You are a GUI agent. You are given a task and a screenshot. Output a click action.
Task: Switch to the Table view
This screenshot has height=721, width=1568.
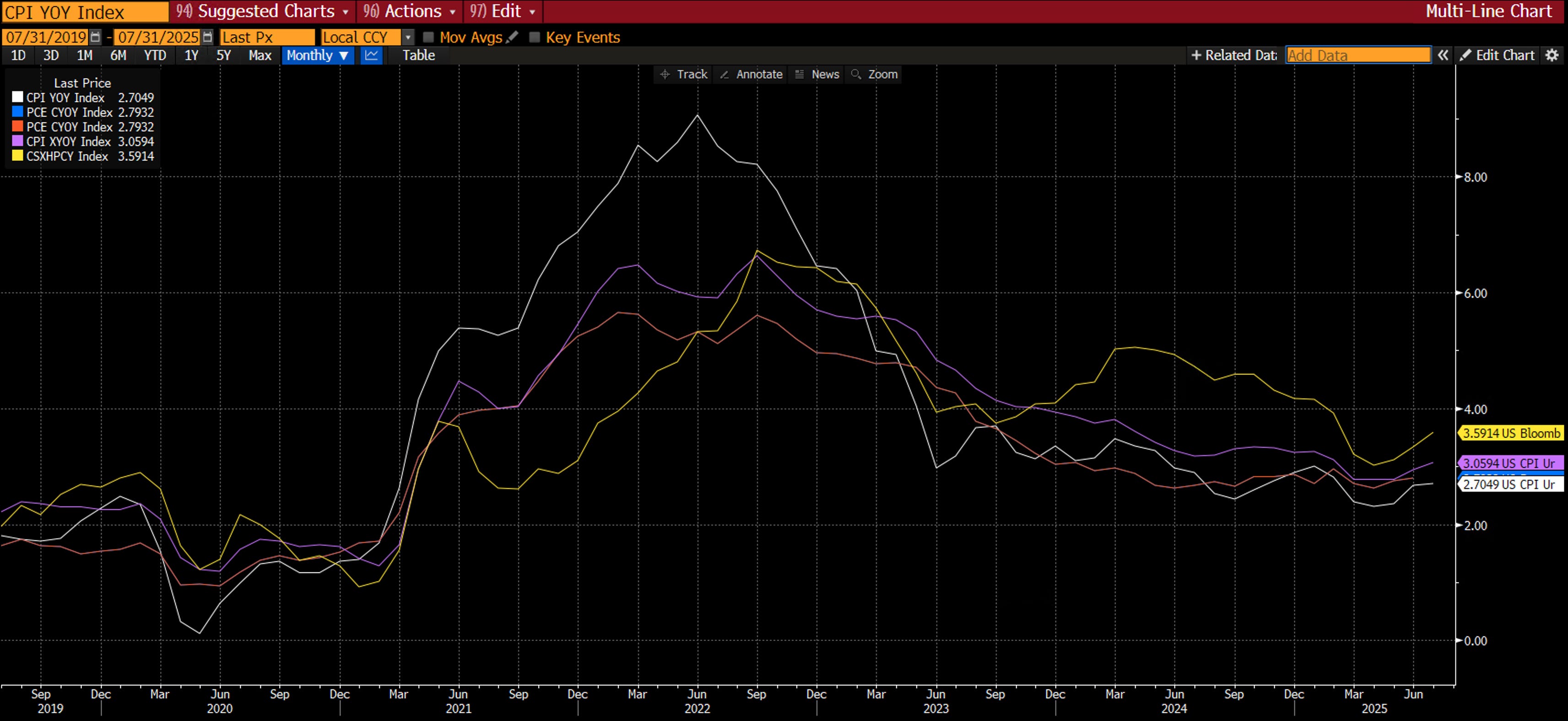point(418,55)
